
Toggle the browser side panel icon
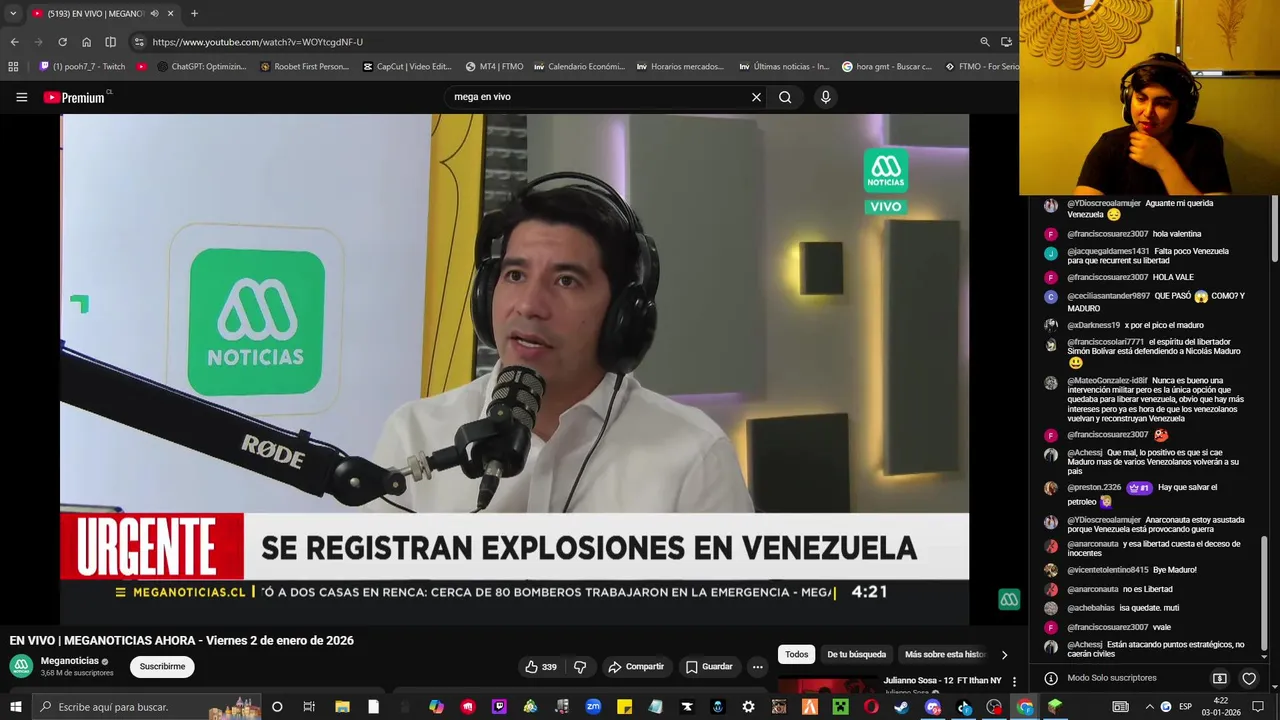coord(110,42)
